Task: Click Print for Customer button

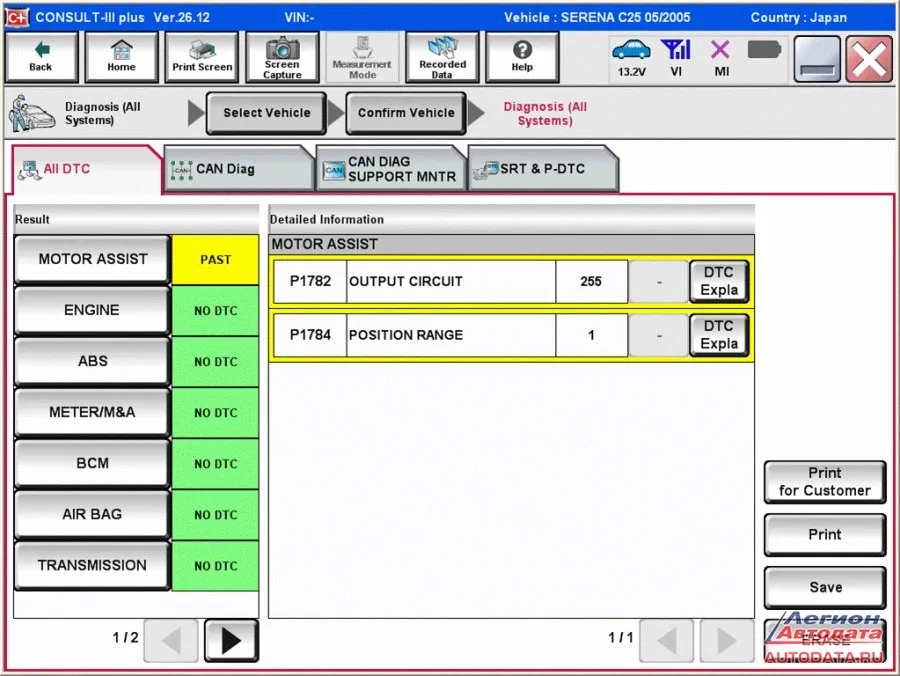Action: (825, 481)
